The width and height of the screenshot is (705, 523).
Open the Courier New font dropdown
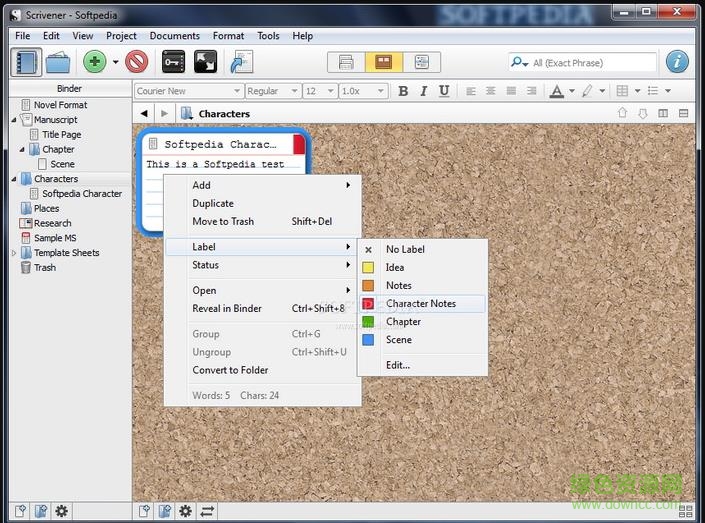185,91
